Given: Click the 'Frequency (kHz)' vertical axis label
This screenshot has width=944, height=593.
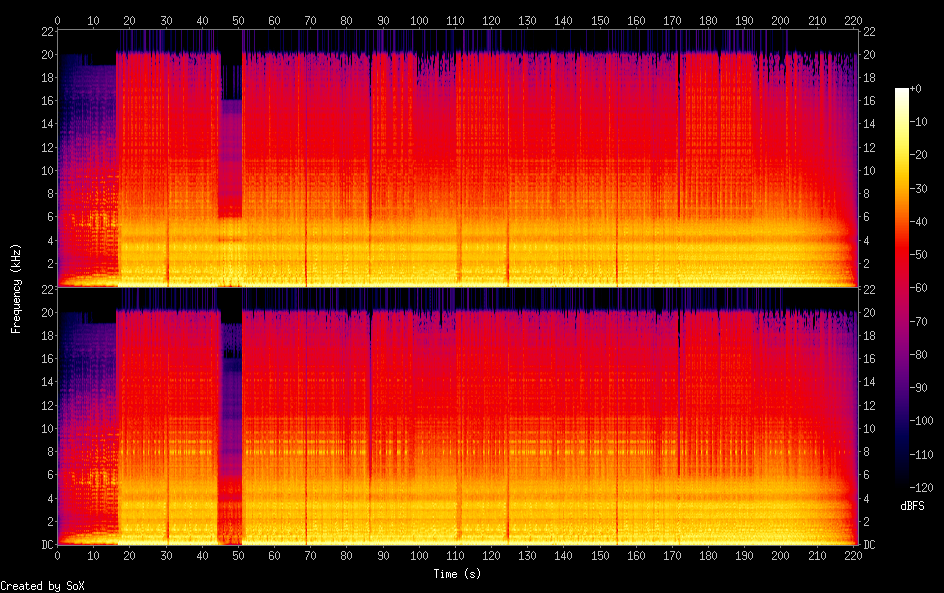Looking at the screenshot, I should 16,288.
